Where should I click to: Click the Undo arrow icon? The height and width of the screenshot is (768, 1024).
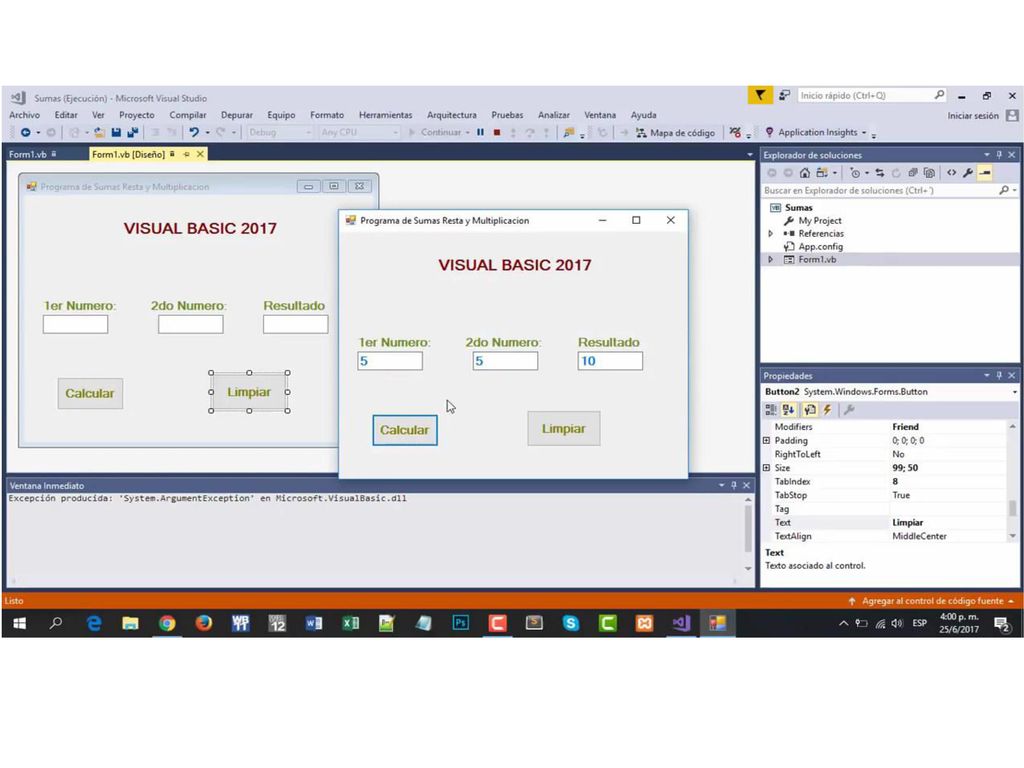click(194, 133)
